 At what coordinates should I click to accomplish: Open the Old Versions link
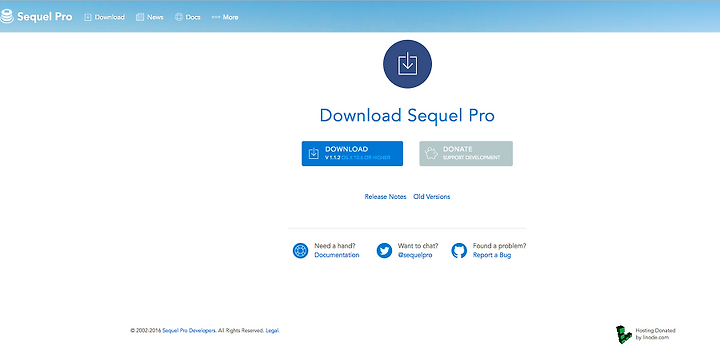coord(432,197)
